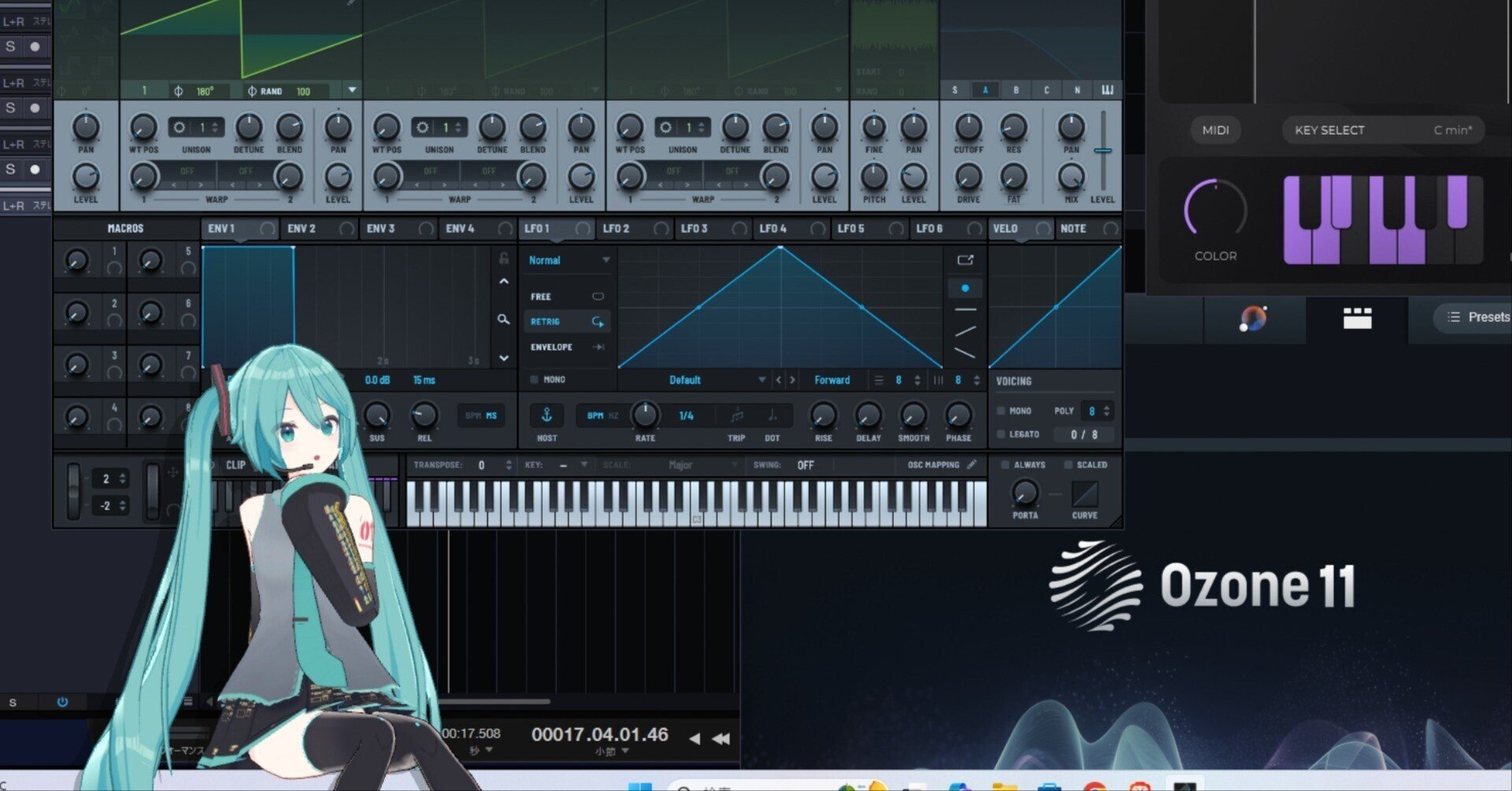Click the envelope zoom up chevron
This screenshot has height=791, width=1512.
(x=503, y=281)
